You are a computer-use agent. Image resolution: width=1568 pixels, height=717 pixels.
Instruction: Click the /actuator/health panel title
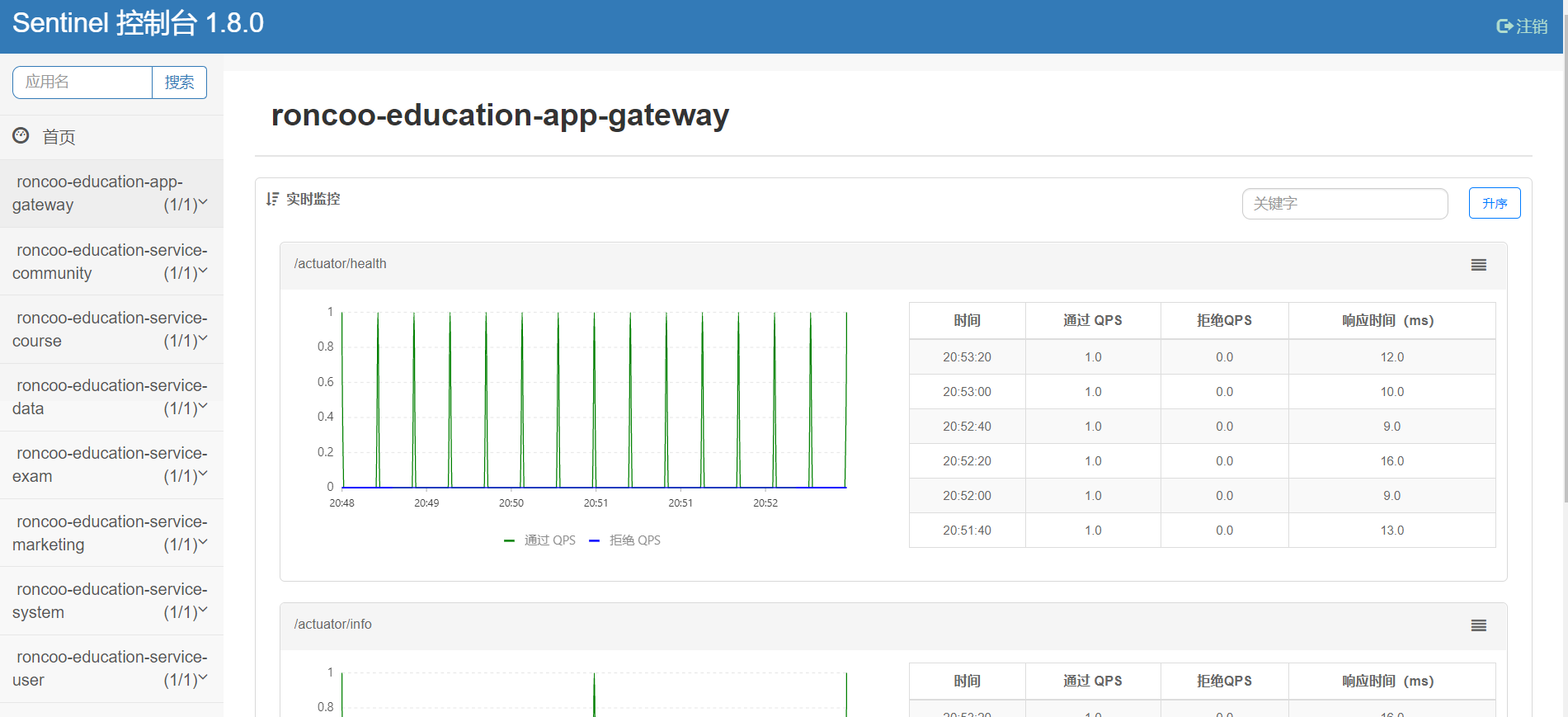pyautogui.click(x=340, y=264)
